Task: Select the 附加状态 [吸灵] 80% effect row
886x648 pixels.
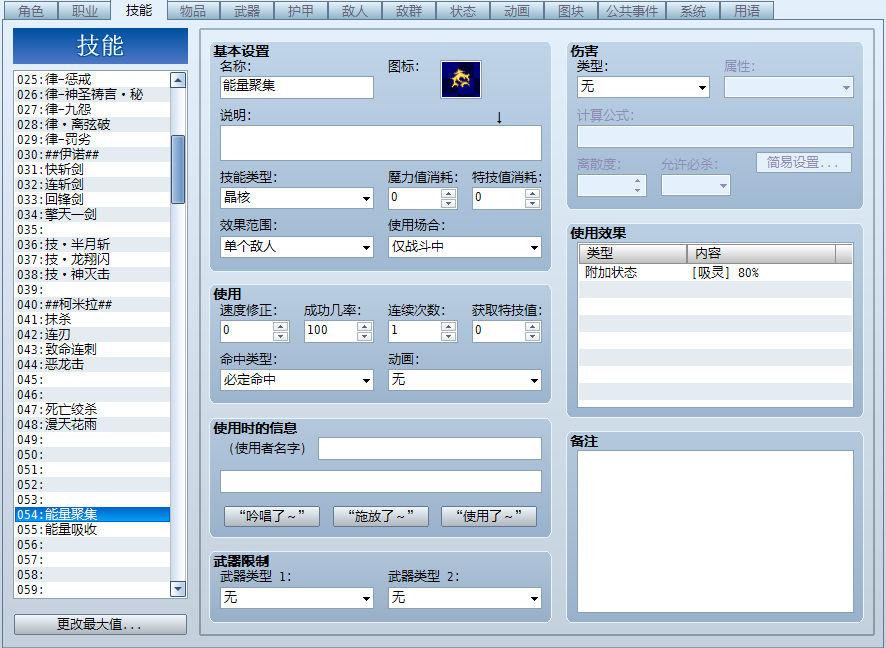Action: coord(715,272)
